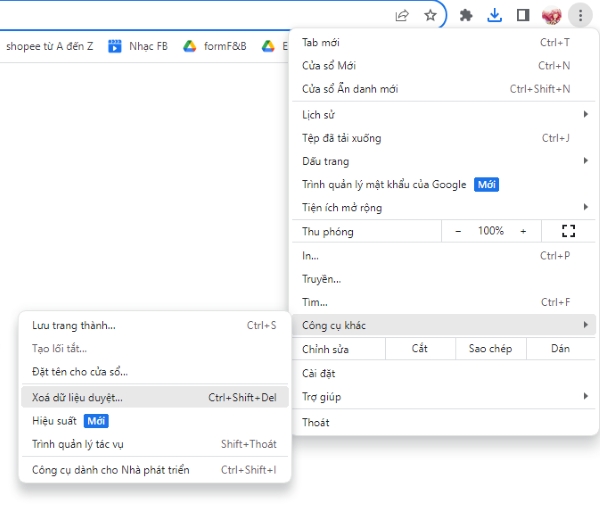
Task: Decrease zoom with the minus button
Action: [459, 231]
